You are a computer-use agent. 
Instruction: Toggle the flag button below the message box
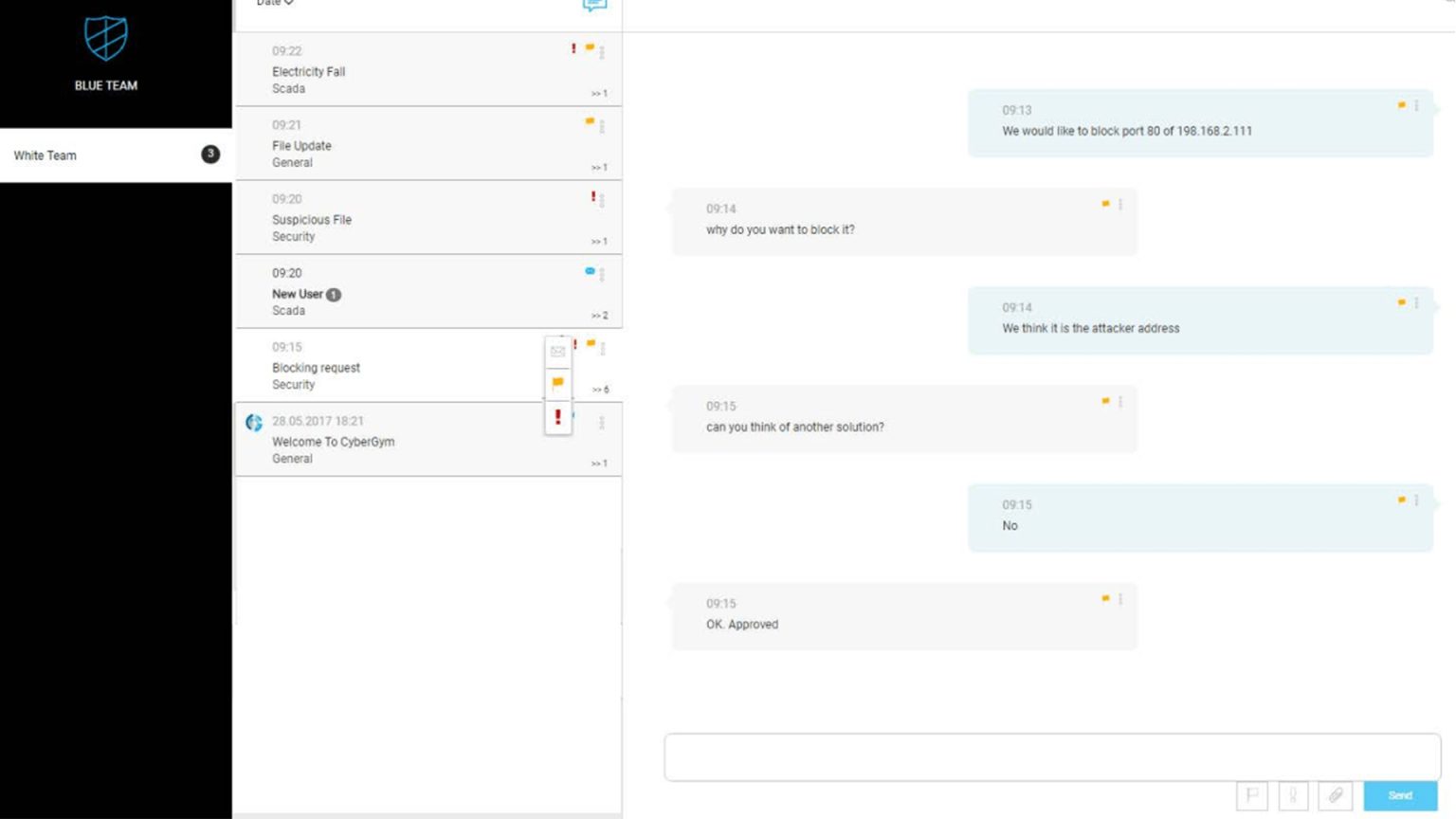tap(1252, 795)
